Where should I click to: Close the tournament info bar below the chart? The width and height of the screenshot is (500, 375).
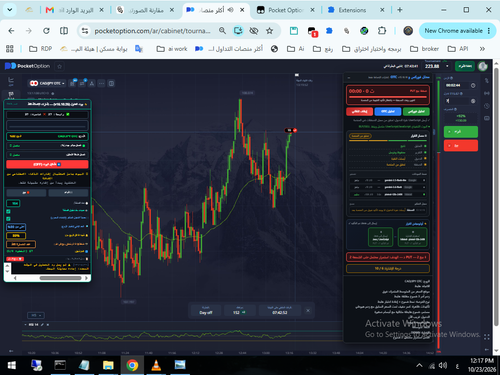point(308,310)
